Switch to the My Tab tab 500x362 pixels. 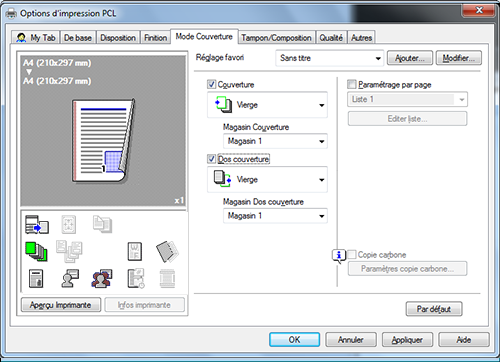36,38
